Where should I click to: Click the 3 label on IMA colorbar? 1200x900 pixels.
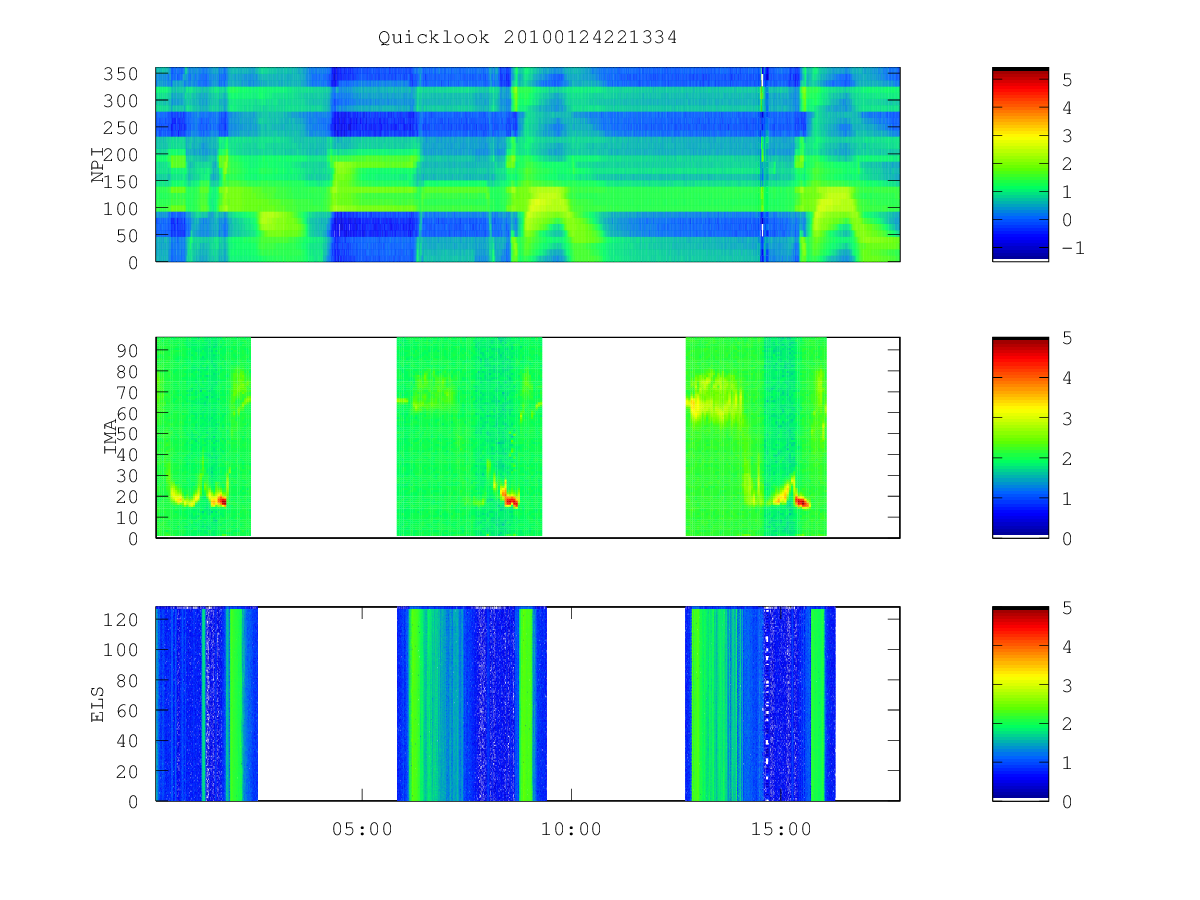tap(1066, 418)
